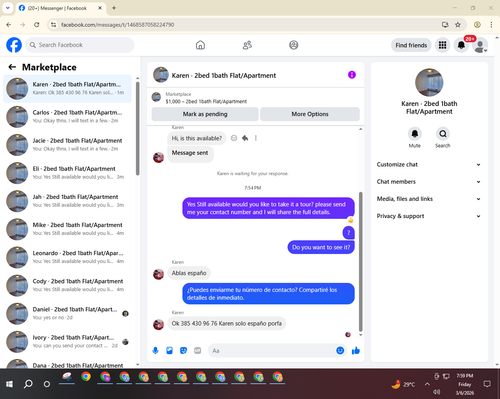The image size is (500, 399).
Task: Open the Windows Start menu
Action: (9, 384)
